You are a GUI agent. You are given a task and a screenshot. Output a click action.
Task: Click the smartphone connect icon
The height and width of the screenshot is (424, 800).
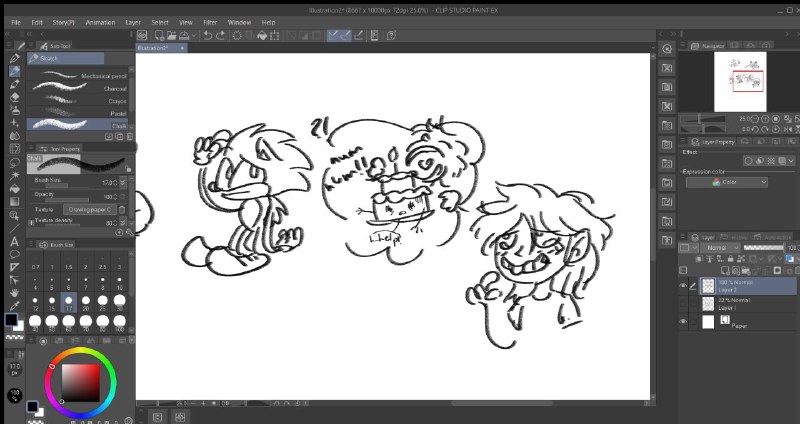[374, 35]
